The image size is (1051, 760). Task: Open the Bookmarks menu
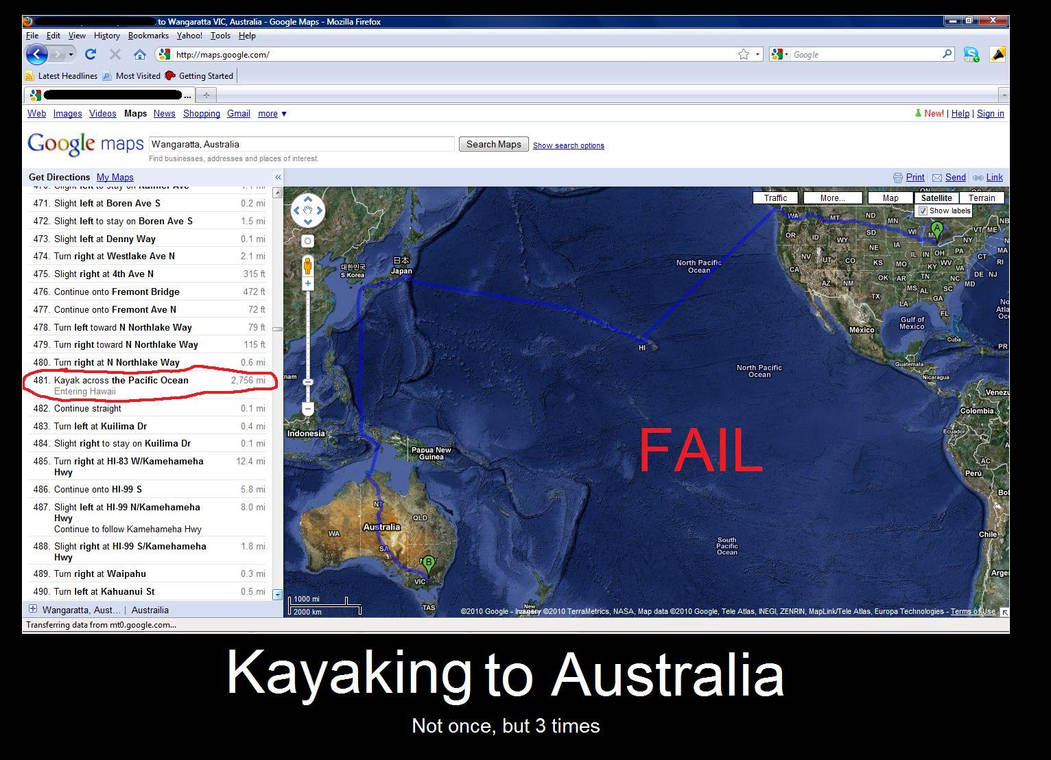148,34
